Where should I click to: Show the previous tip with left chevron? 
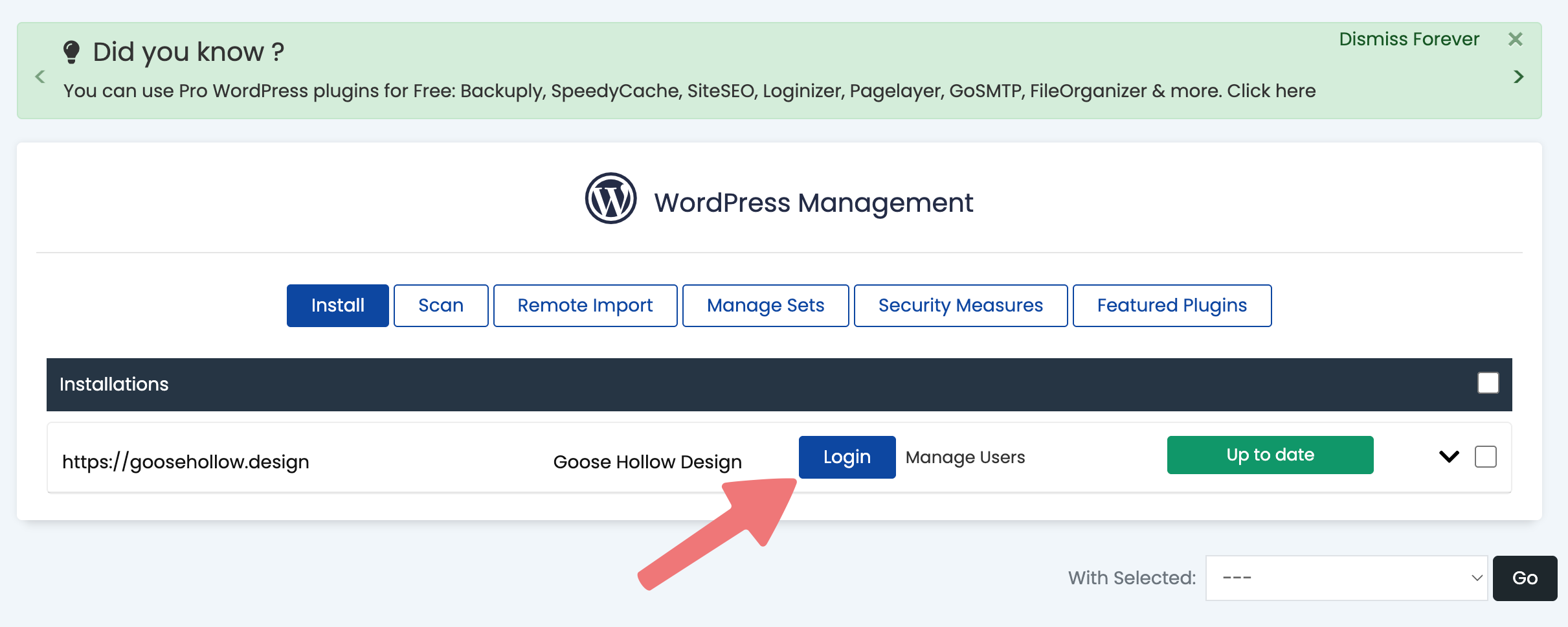tap(40, 76)
